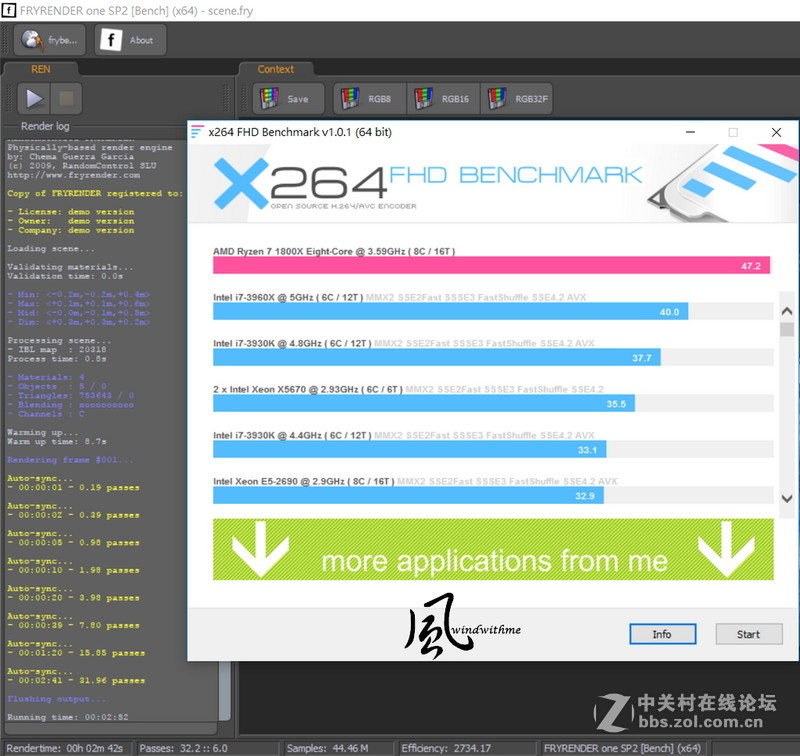This screenshot has height=756, width=800.
Task: Open the Info dialog of x264 Benchmark
Action: pyautogui.click(x=662, y=634)
